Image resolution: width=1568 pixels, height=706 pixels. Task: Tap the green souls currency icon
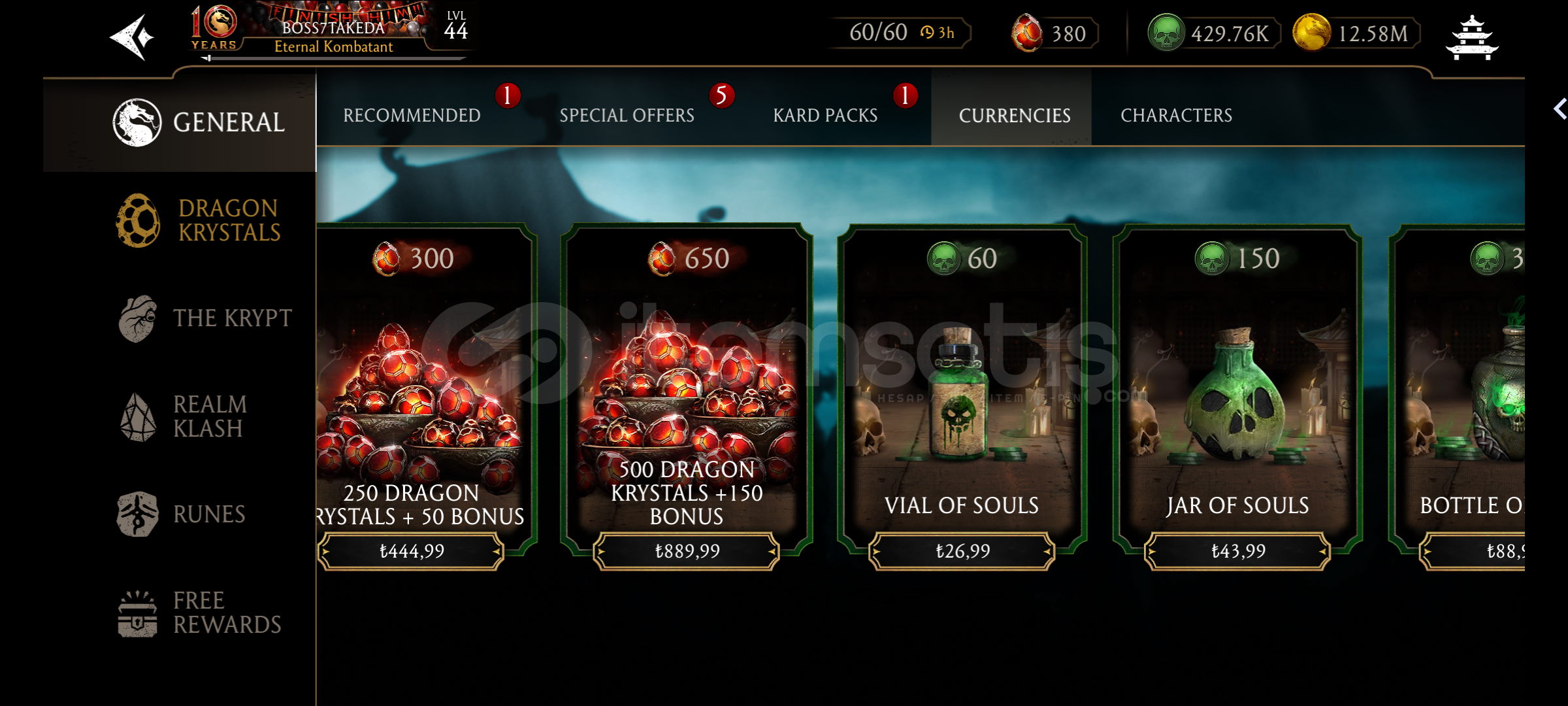pyautogui.click(x=1166, y=33)
